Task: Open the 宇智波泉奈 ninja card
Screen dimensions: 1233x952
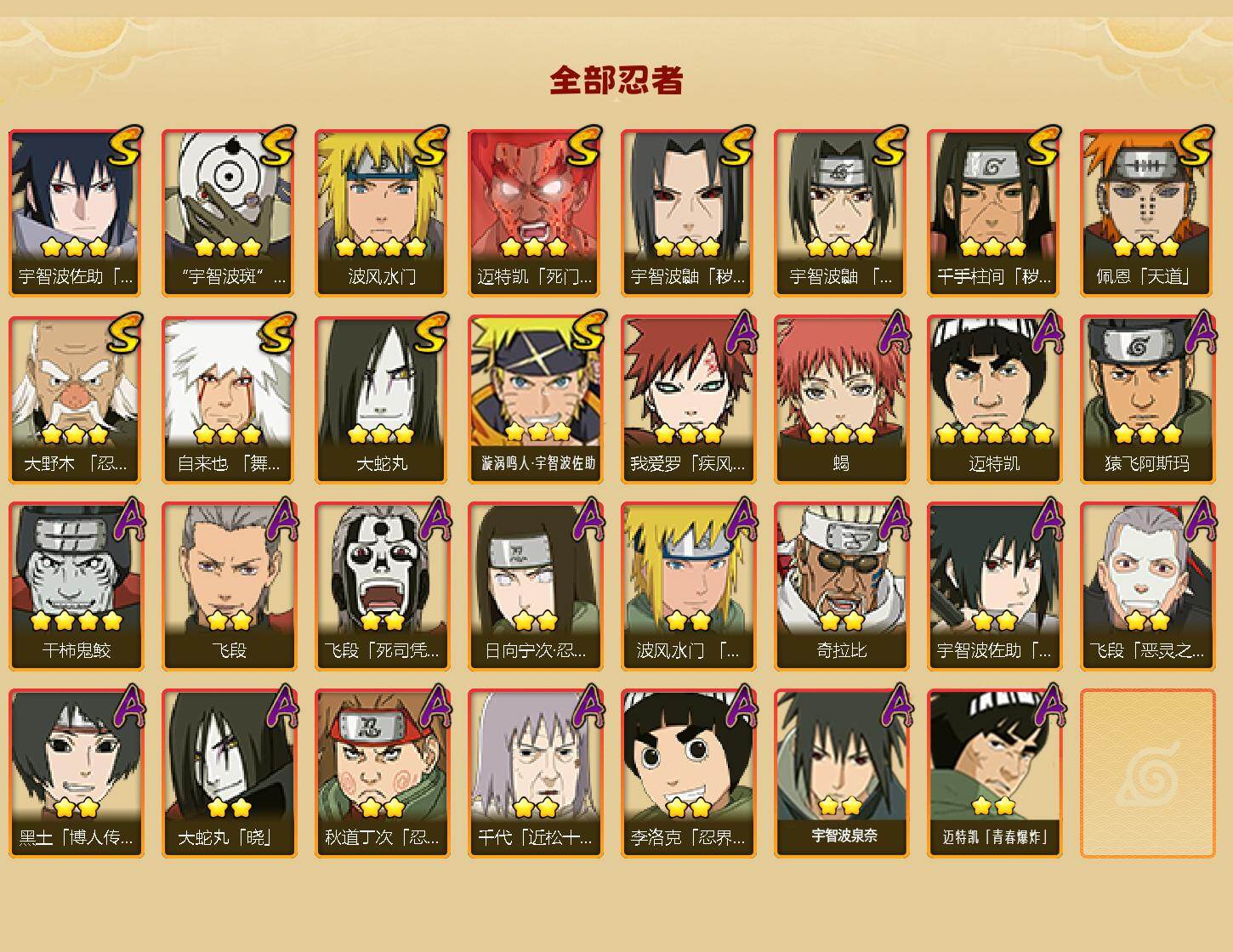Action: (x=841, y=773)
